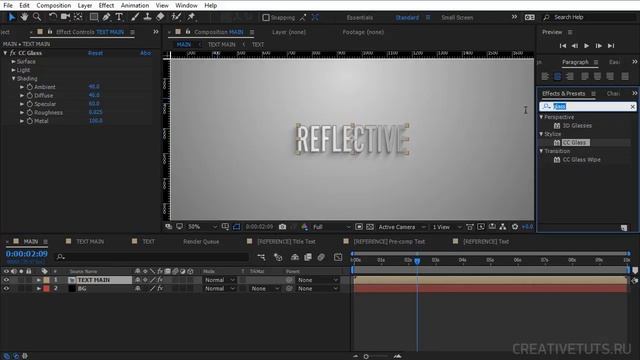Expand the TEXT MAIN layer properties

coord(38,280)
